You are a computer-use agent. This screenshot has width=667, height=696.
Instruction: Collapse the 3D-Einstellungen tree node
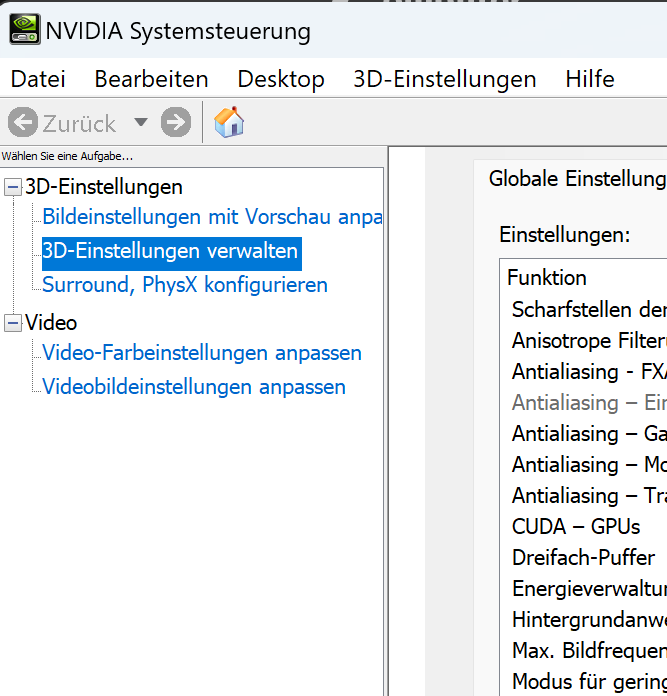click(13, 187)
